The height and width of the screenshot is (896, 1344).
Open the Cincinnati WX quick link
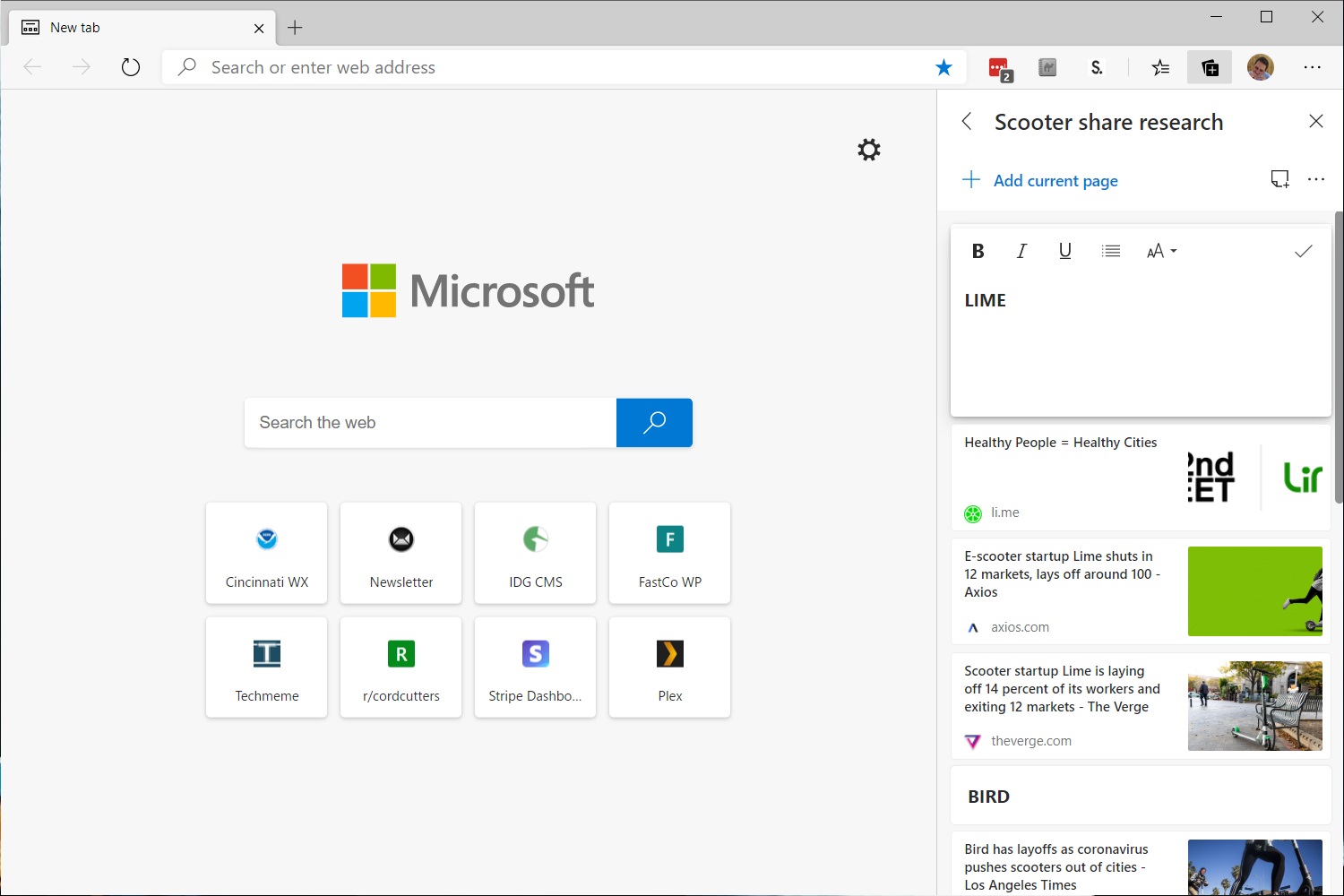coord(267,553)
